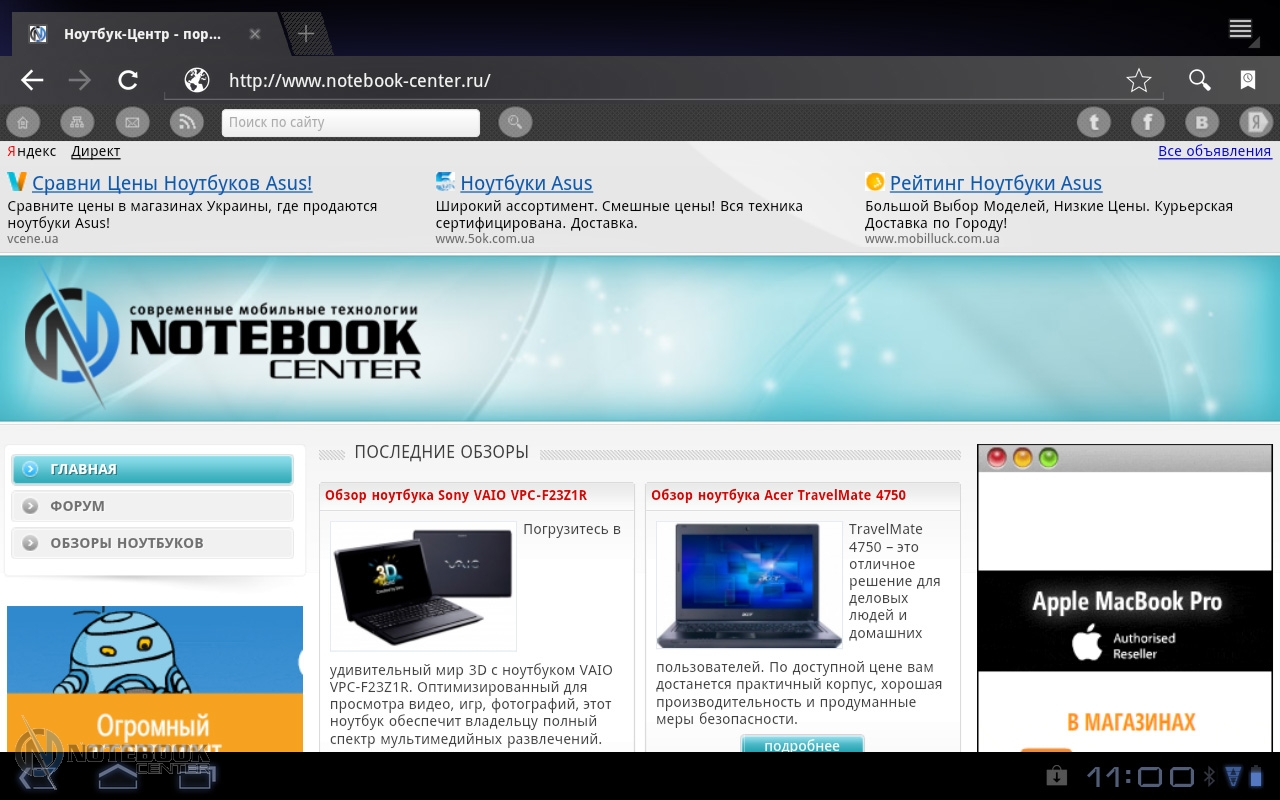Viewport: 1280px width, 800px height.
Task: Tap the battery icon in status bar
Action: (1256, 776)
